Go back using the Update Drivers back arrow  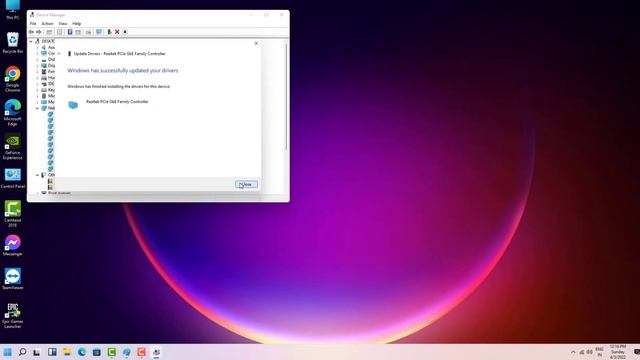click(59, 53)
